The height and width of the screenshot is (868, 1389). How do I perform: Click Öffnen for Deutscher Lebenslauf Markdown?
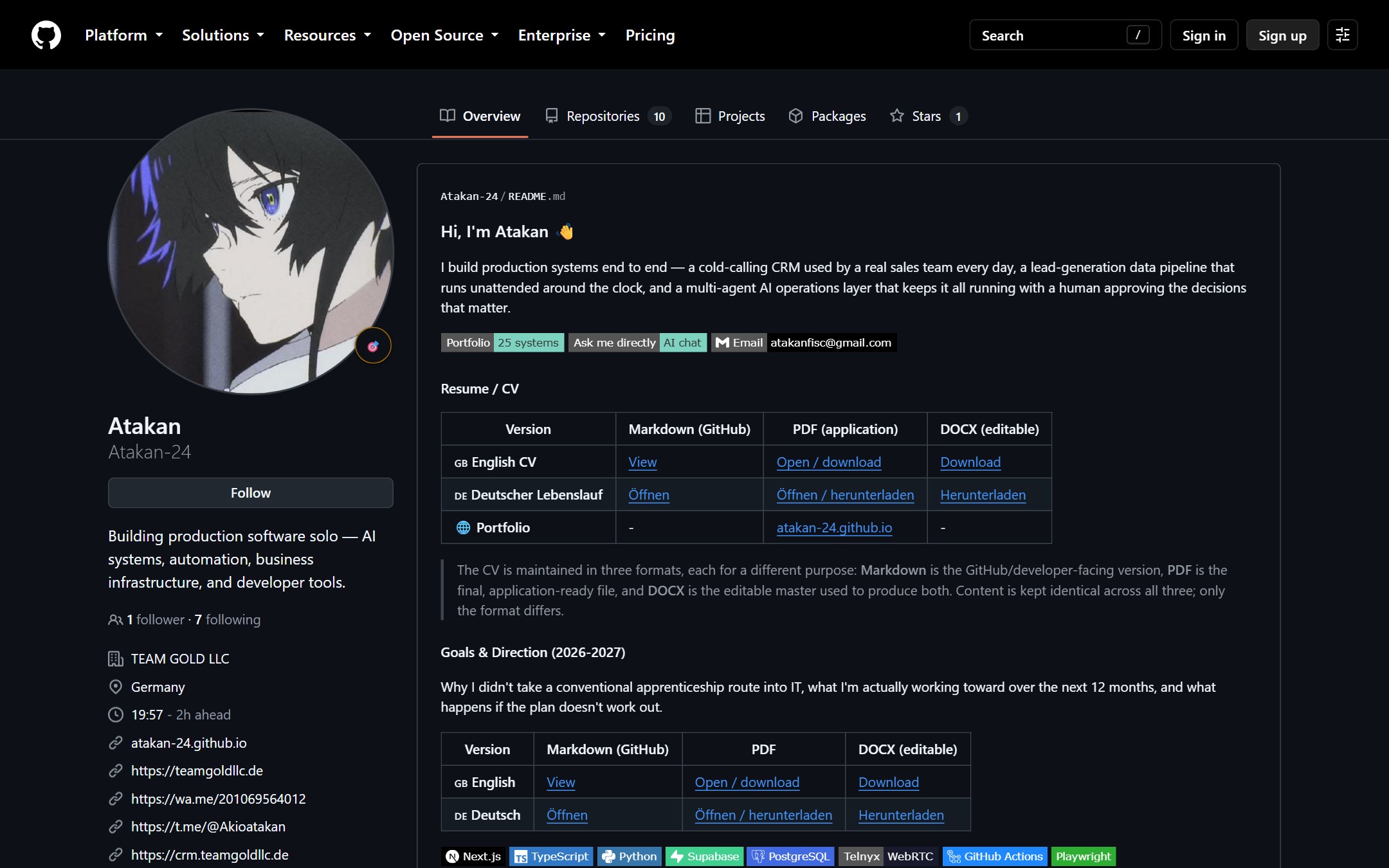pos(649,495)
